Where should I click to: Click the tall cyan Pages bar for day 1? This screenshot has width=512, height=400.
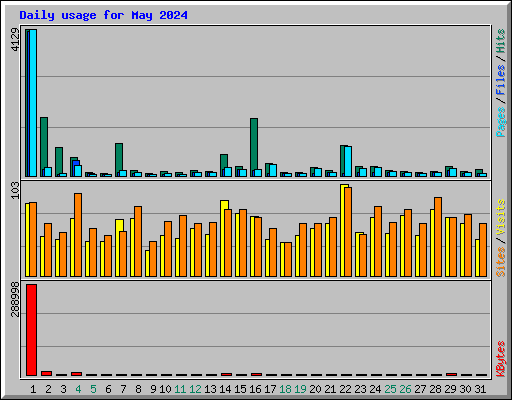pos(33,103)
